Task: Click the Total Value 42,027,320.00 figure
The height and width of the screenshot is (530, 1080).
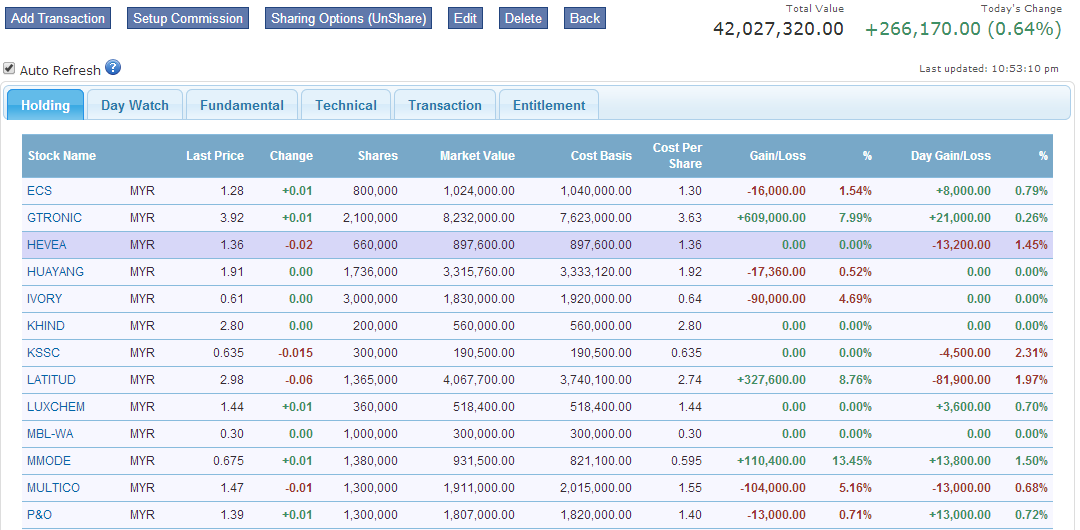Action: pyautogui.click(x=778, y=29)
